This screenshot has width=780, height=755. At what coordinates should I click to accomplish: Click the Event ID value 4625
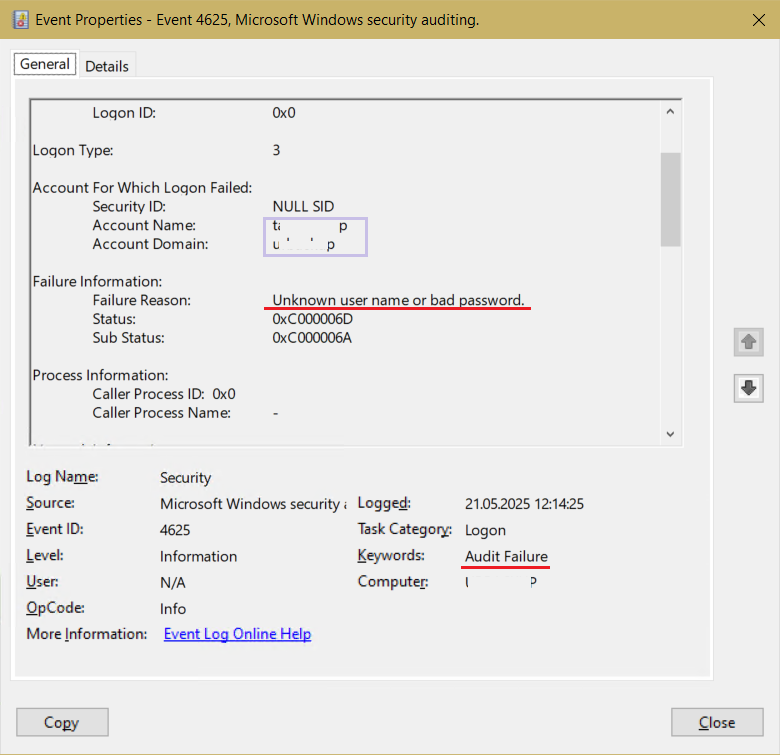point(175,530)
